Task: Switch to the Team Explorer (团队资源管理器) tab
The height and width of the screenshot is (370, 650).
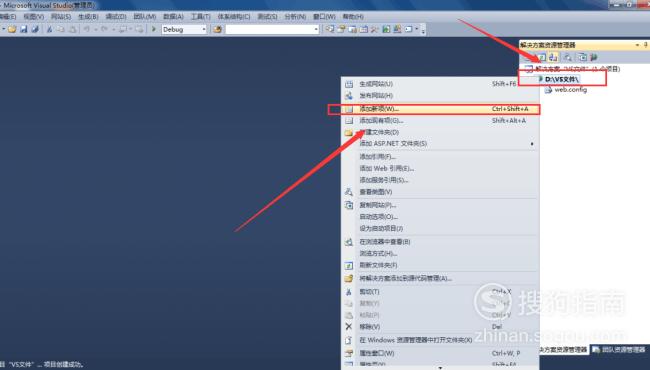Action: (x=619, y=350)
